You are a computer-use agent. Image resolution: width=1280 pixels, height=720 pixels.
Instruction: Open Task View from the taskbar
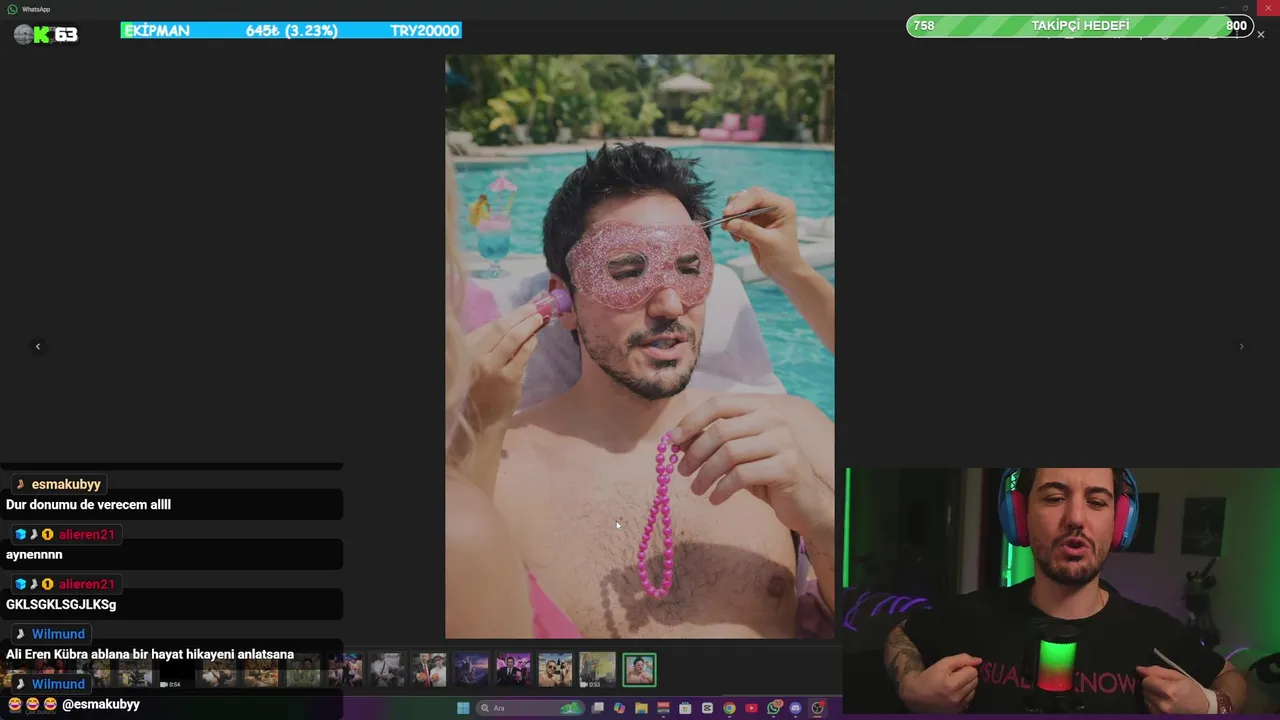pyautogui.click(x=598, y=708)
